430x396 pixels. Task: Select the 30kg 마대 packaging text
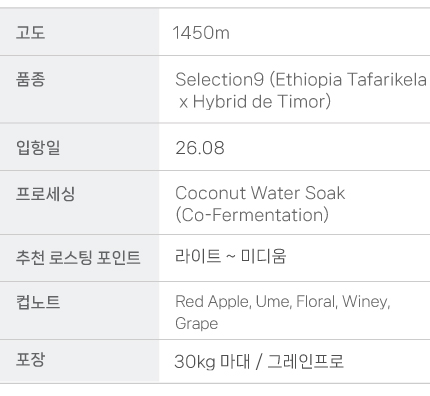coord(212,361)
